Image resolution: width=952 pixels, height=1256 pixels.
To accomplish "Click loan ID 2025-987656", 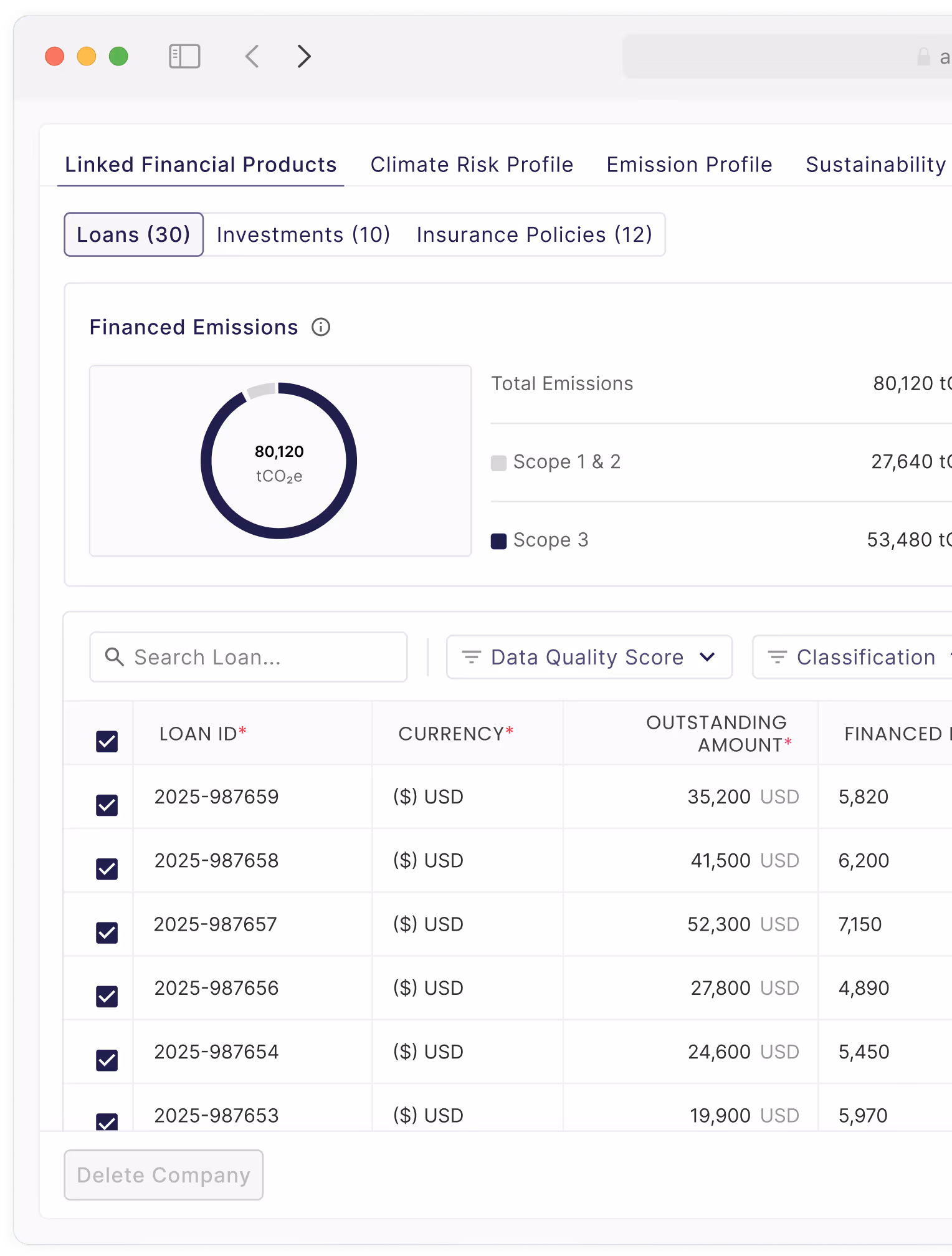I will (x=216, y=988).
